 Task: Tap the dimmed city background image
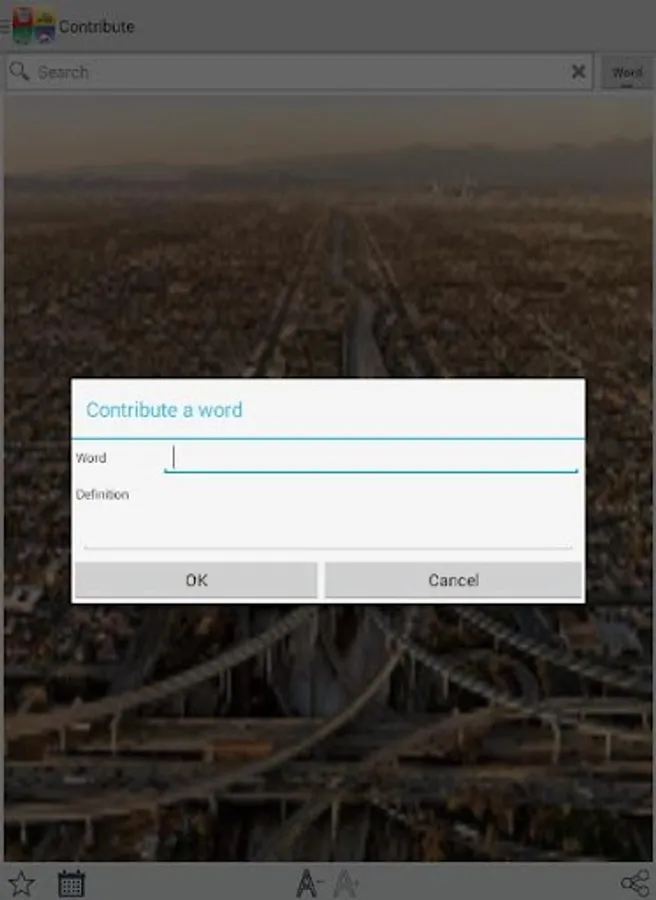click(x=328, y=230)
